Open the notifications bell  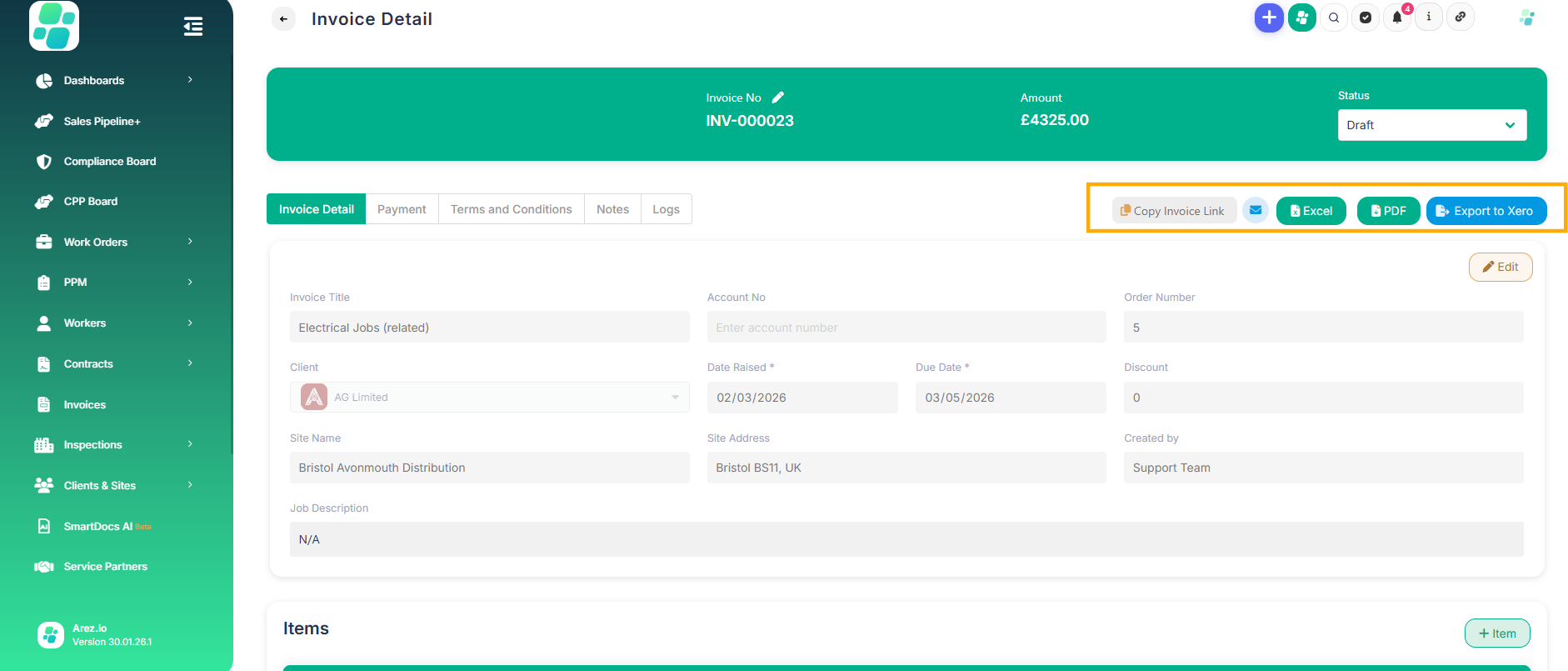click(1397, 18)
